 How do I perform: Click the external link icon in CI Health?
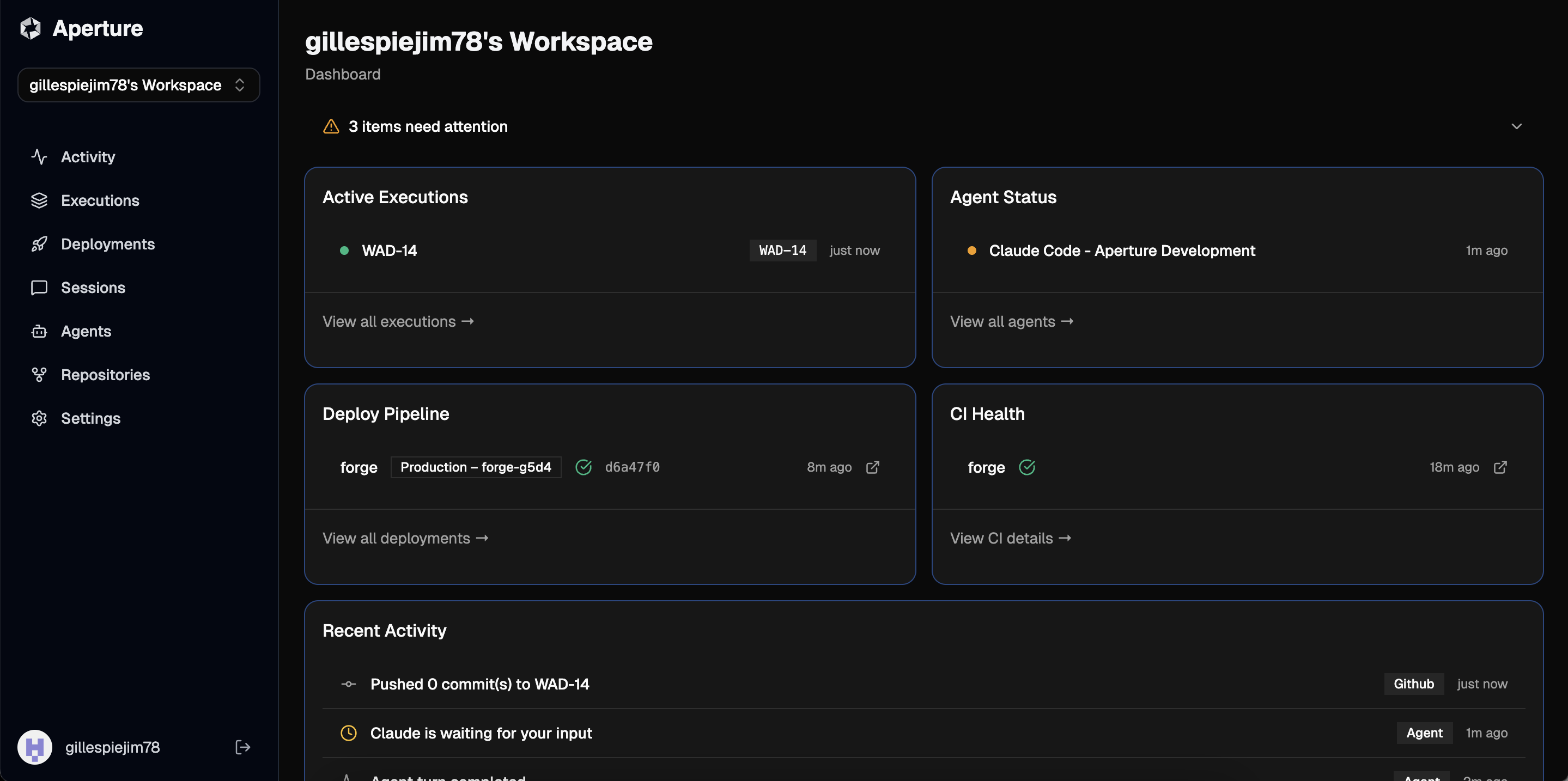(1500, 467)
